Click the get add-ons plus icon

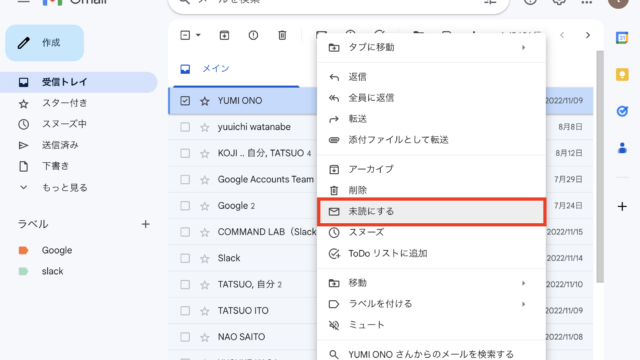tap(622, 207)
